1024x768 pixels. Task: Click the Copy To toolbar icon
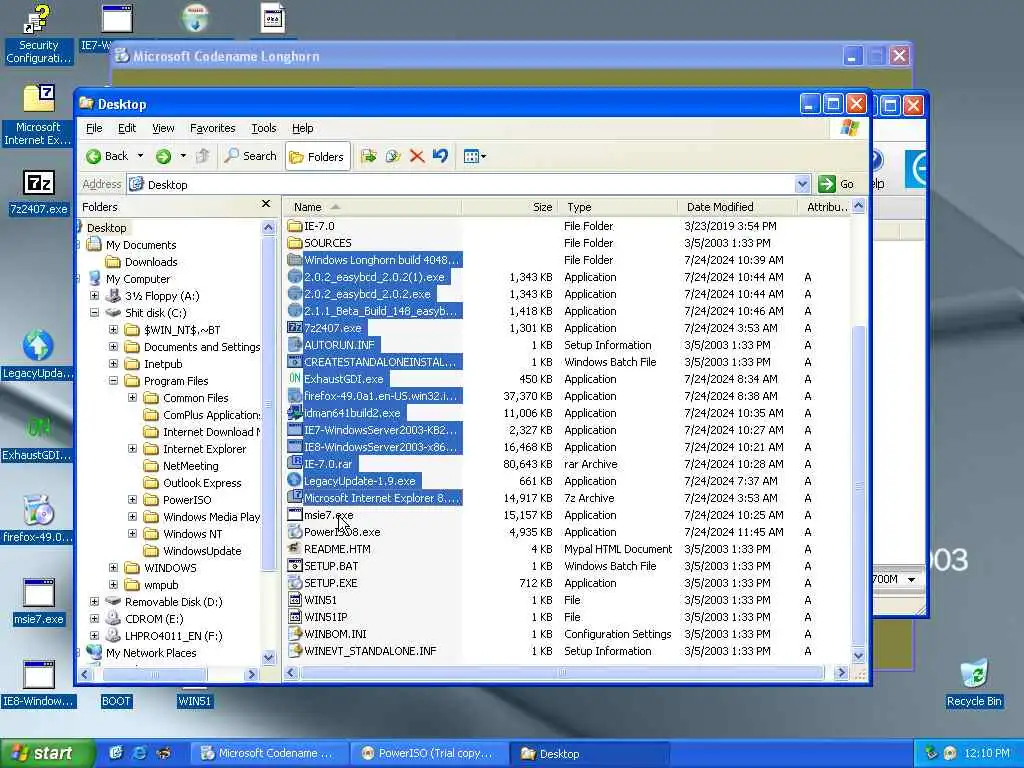tap(392, 156)
